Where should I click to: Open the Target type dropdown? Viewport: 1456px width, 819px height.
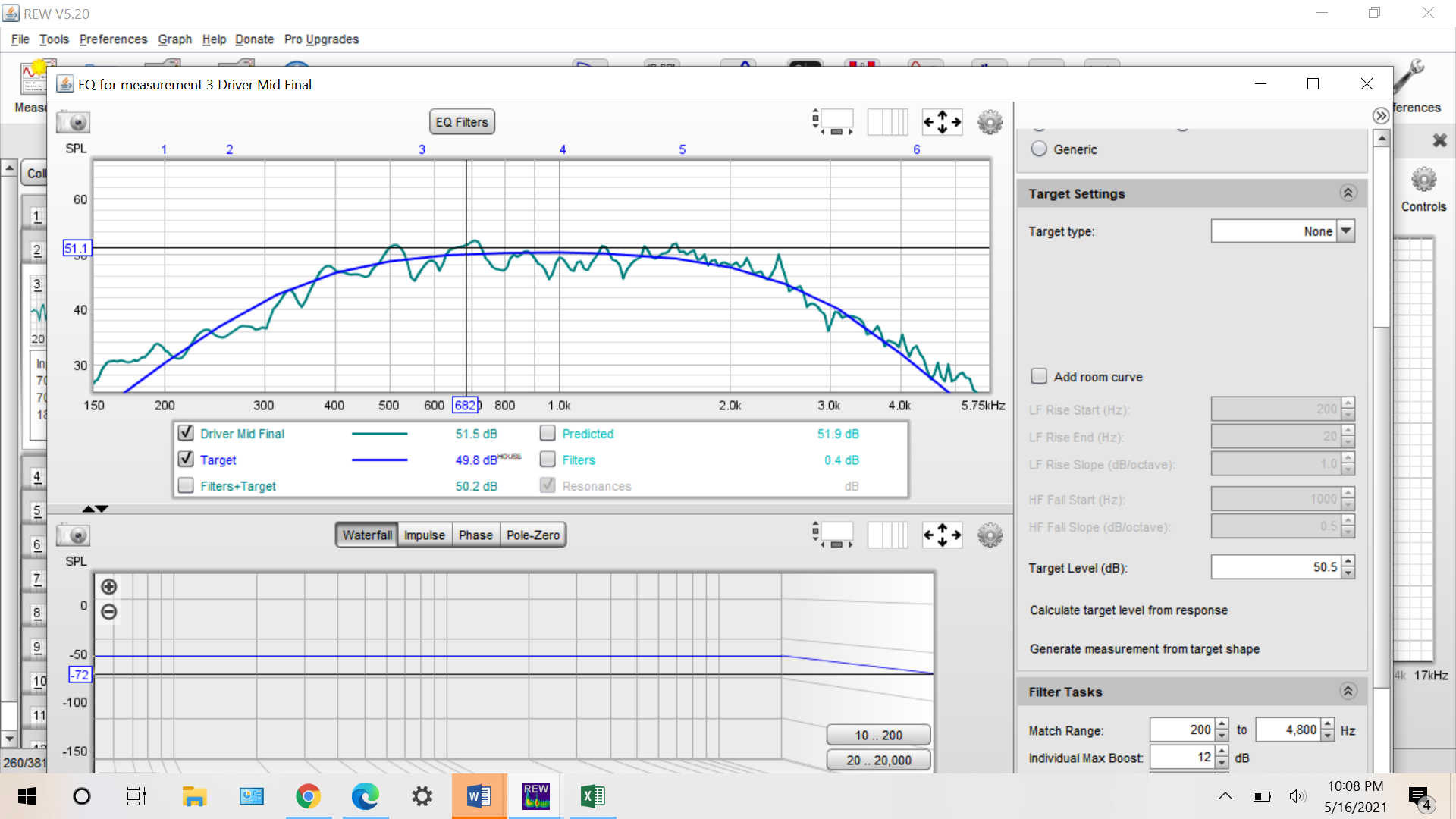coord(1346,231)
